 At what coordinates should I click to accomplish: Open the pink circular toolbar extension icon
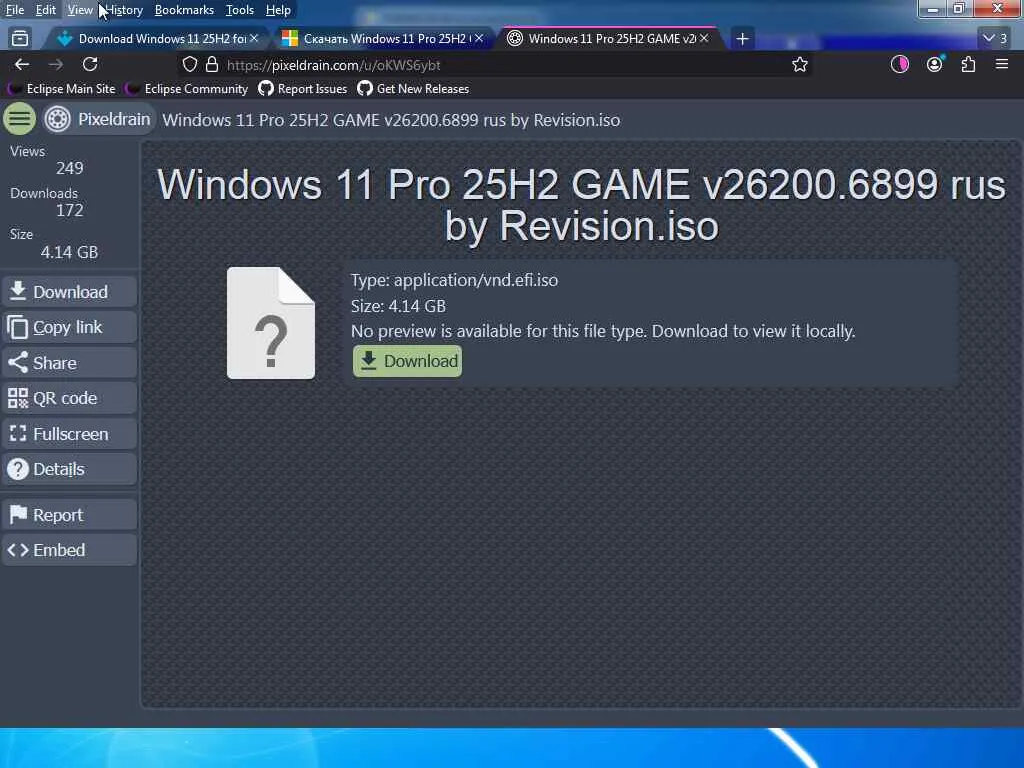point(900,64)
